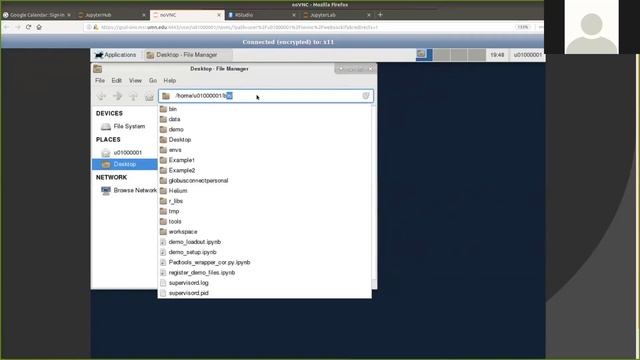
Task: Choose the Helium folder suggestion
Action: pyautogui.click(x=264, y=191)
